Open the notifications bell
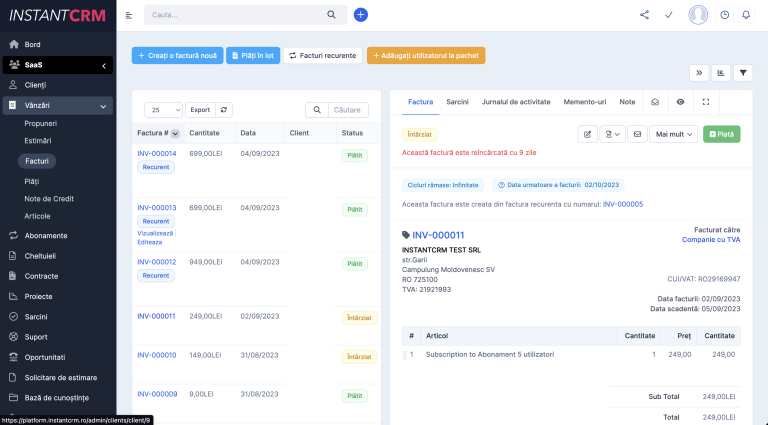Image resolution: width=768 pixels, height=425 pixels. tap(746, 15)
